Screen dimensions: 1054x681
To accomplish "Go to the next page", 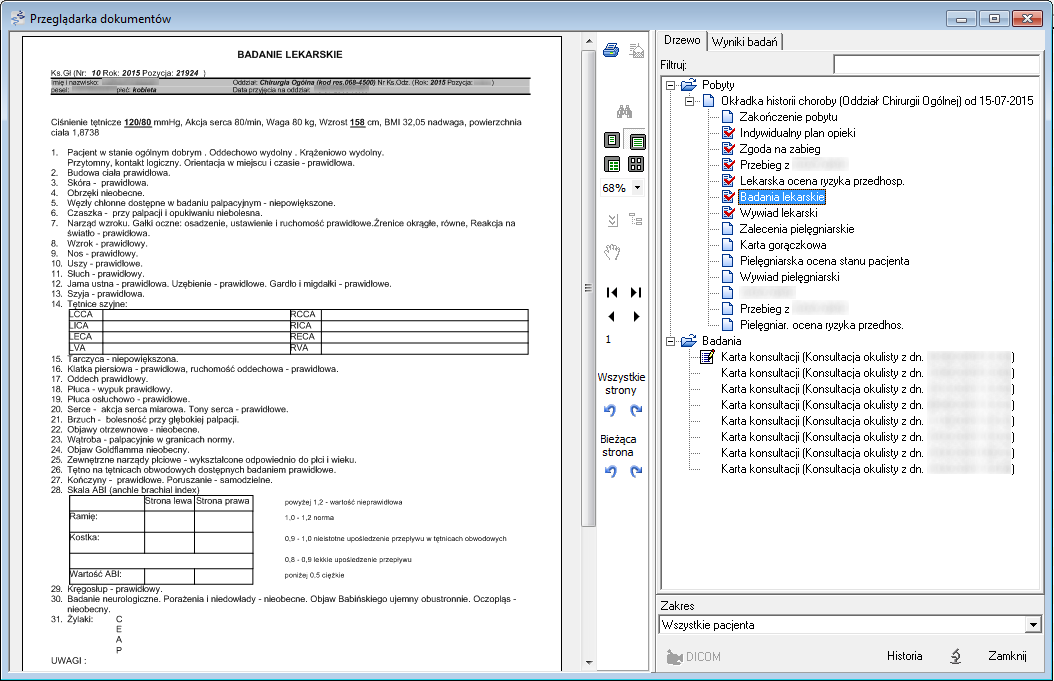I will pos(636,316).
